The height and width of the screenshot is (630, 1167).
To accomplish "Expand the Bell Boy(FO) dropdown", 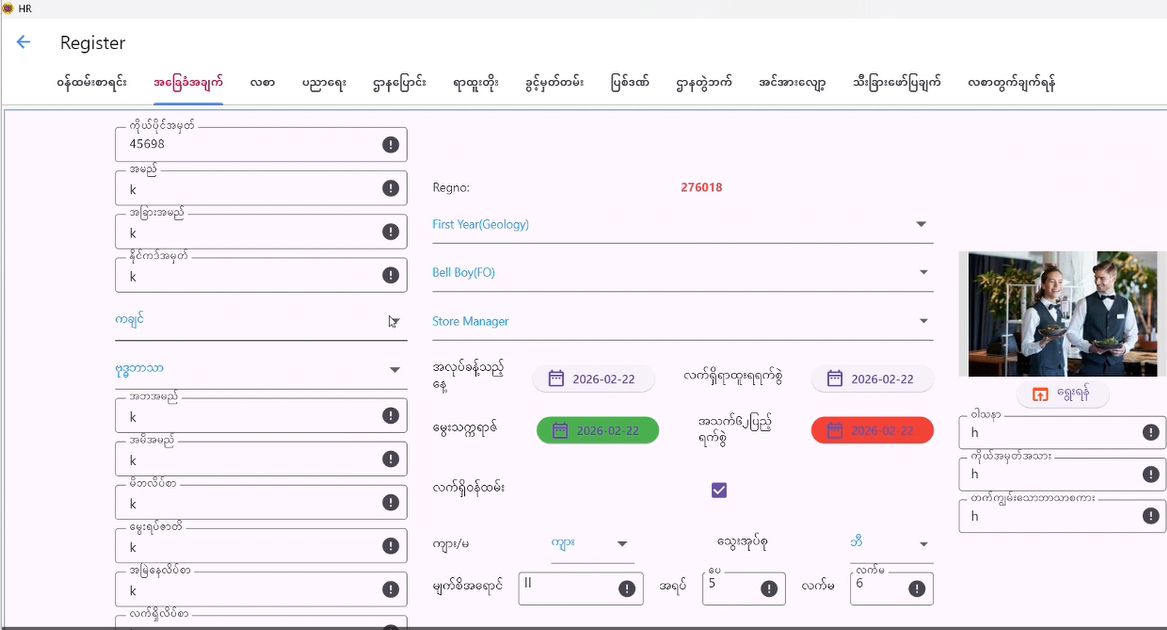I will [682, 273].
